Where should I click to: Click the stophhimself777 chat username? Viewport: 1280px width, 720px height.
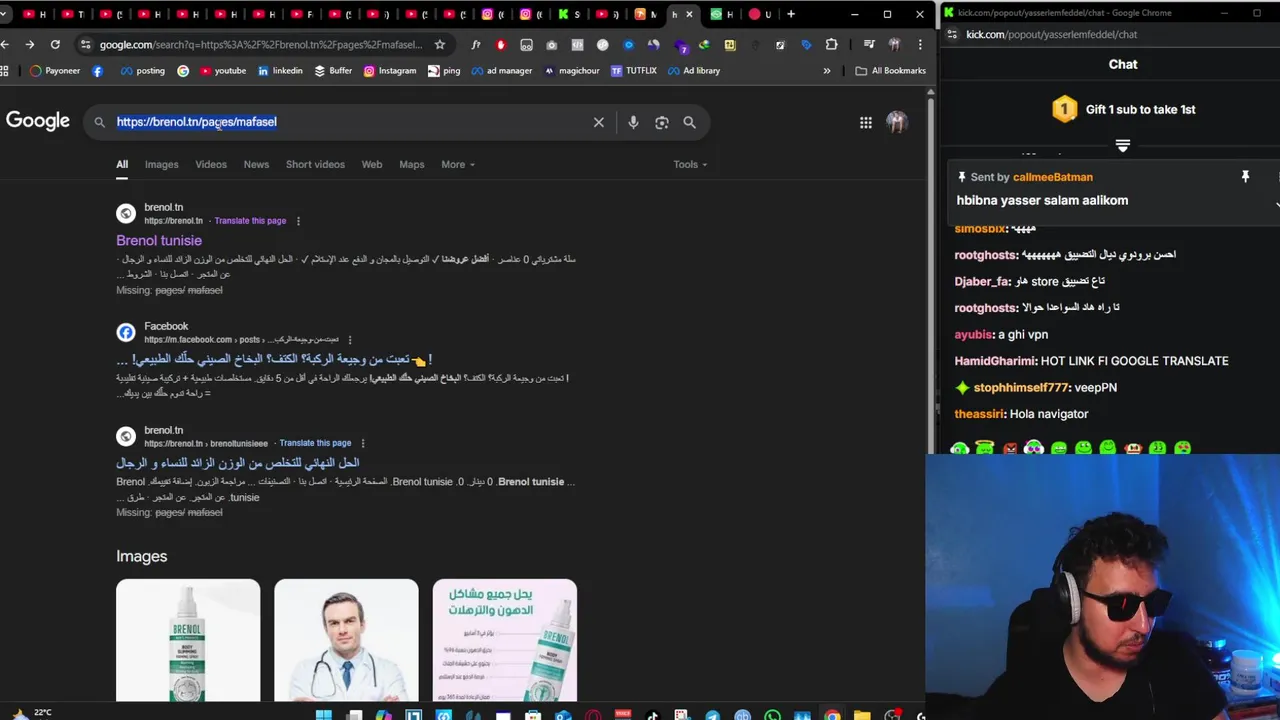tap(1022, 388)
